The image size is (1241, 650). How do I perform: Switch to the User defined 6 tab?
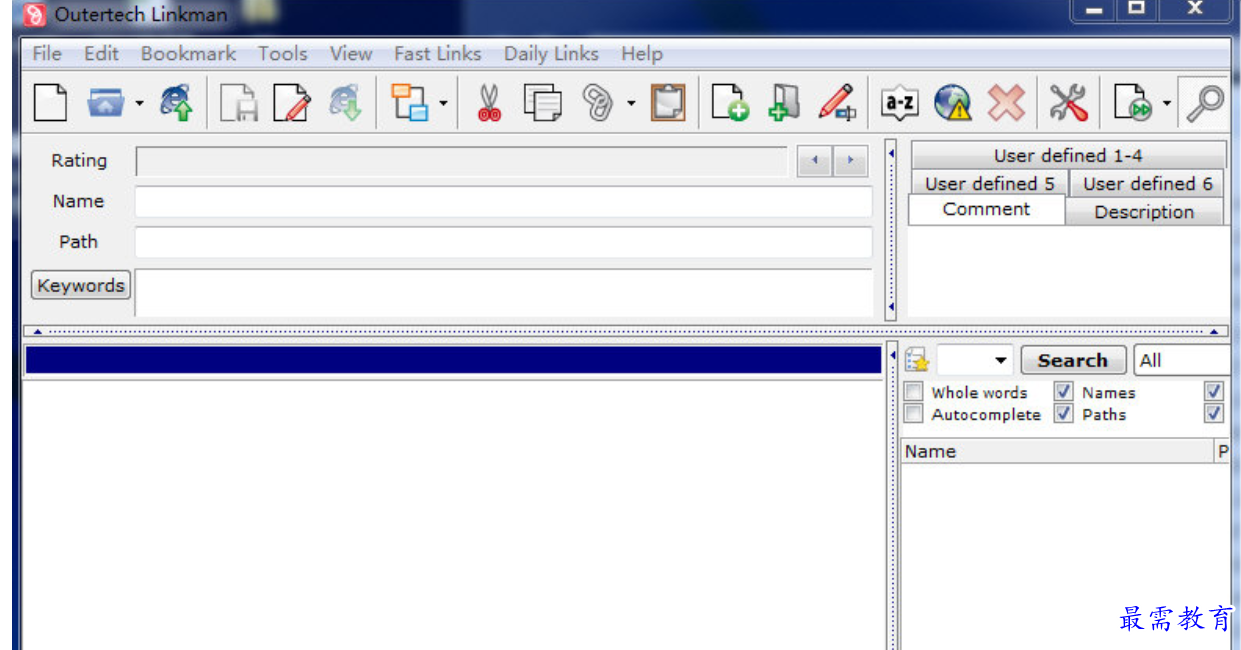pyautogui.click(x=1147, y=184)
